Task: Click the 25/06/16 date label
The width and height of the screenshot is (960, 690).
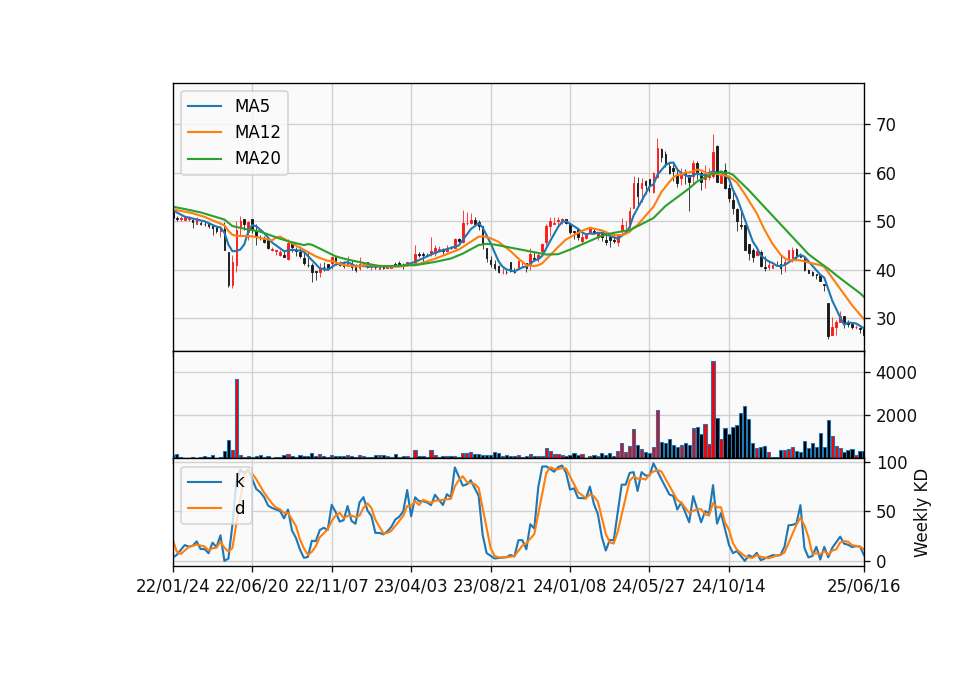Action: [864, 587]
